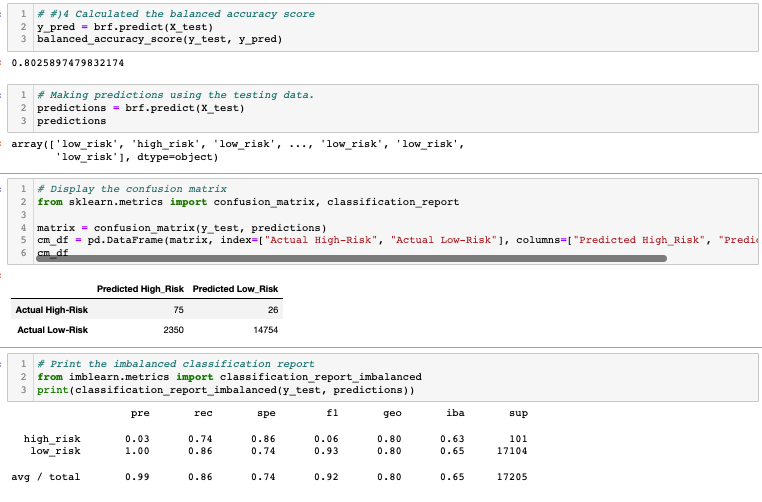
Task: Select the 'Actual High-Risk' row label
Action: click(52, 310)
